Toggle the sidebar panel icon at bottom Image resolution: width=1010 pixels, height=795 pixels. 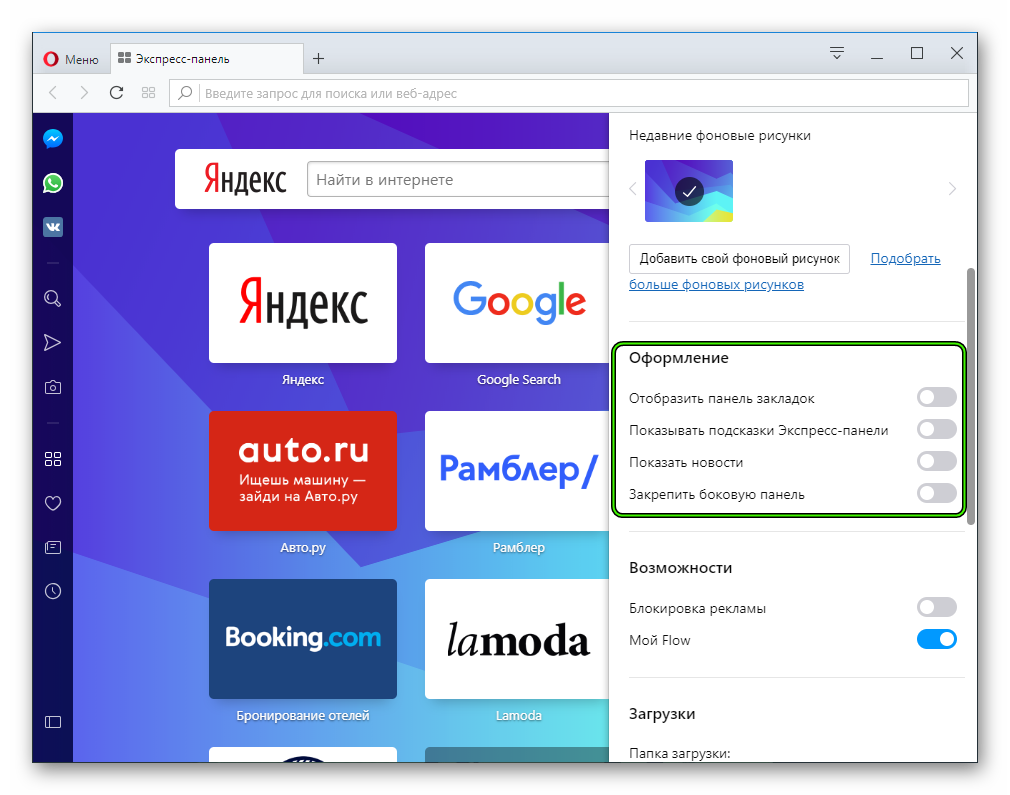tap(53, 722)
